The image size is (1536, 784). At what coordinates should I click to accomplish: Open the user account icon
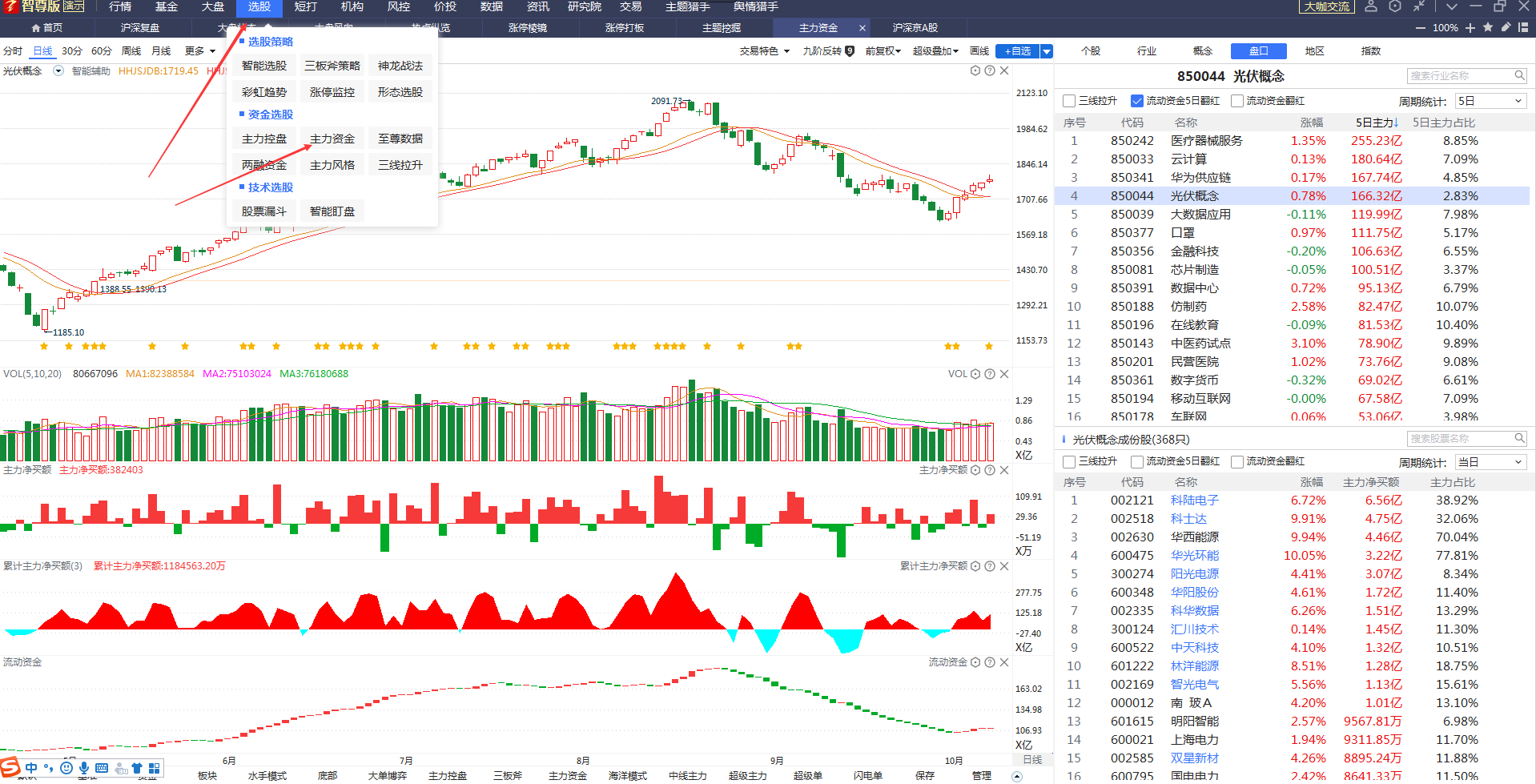1371,6
